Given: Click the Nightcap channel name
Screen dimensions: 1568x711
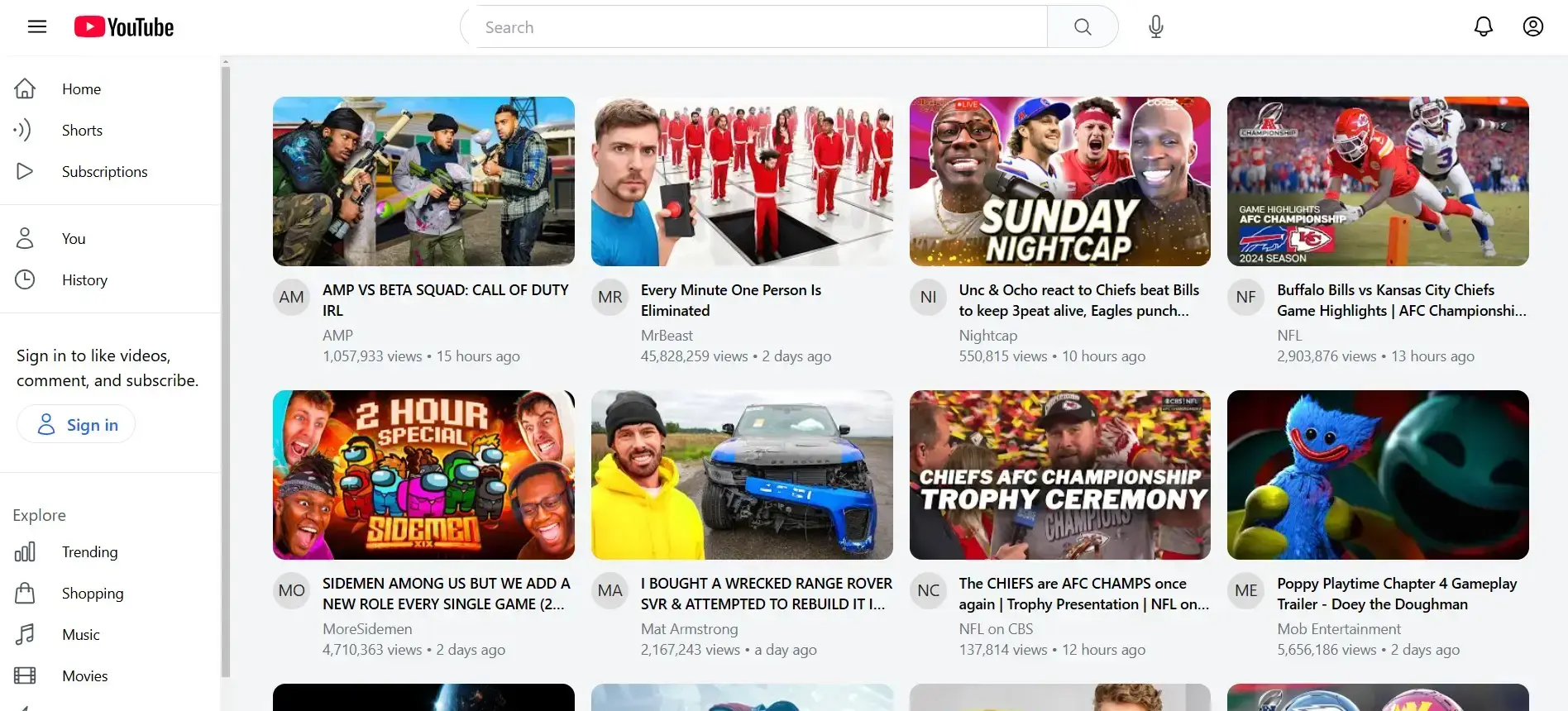Looking at the screenshot, I should pyautogui.click(x=988, y=336).
